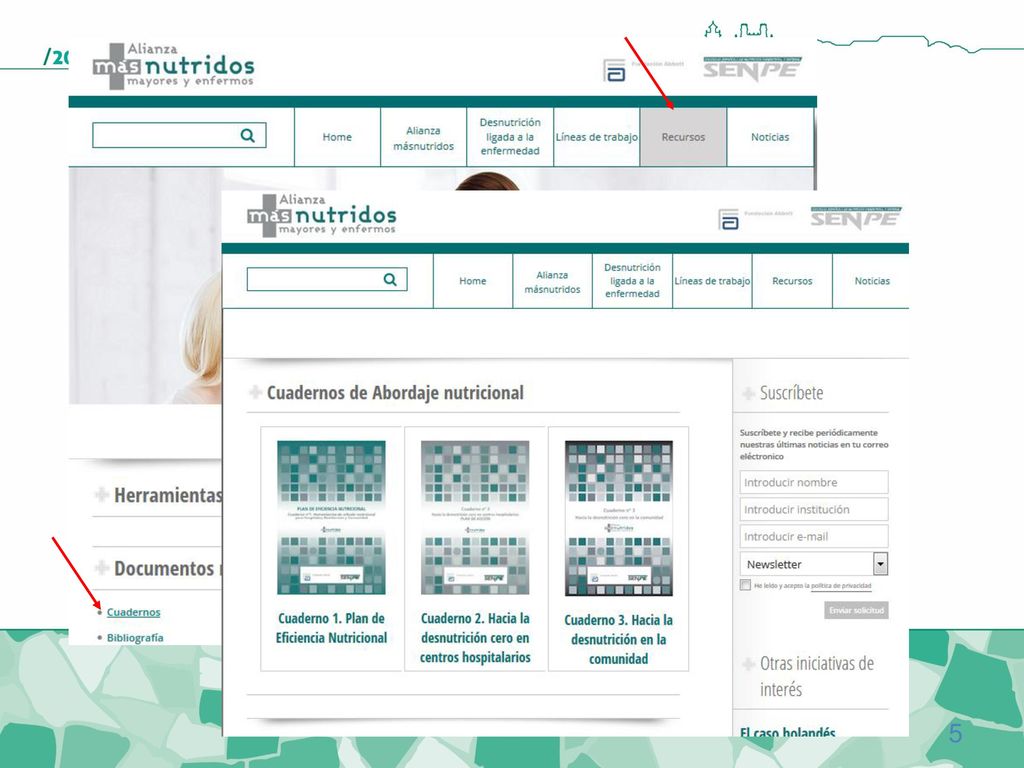Open Alianza másnutridos menu in front window
The height and width of the screenshot is (768, 1024).
(x=552, y=281)
